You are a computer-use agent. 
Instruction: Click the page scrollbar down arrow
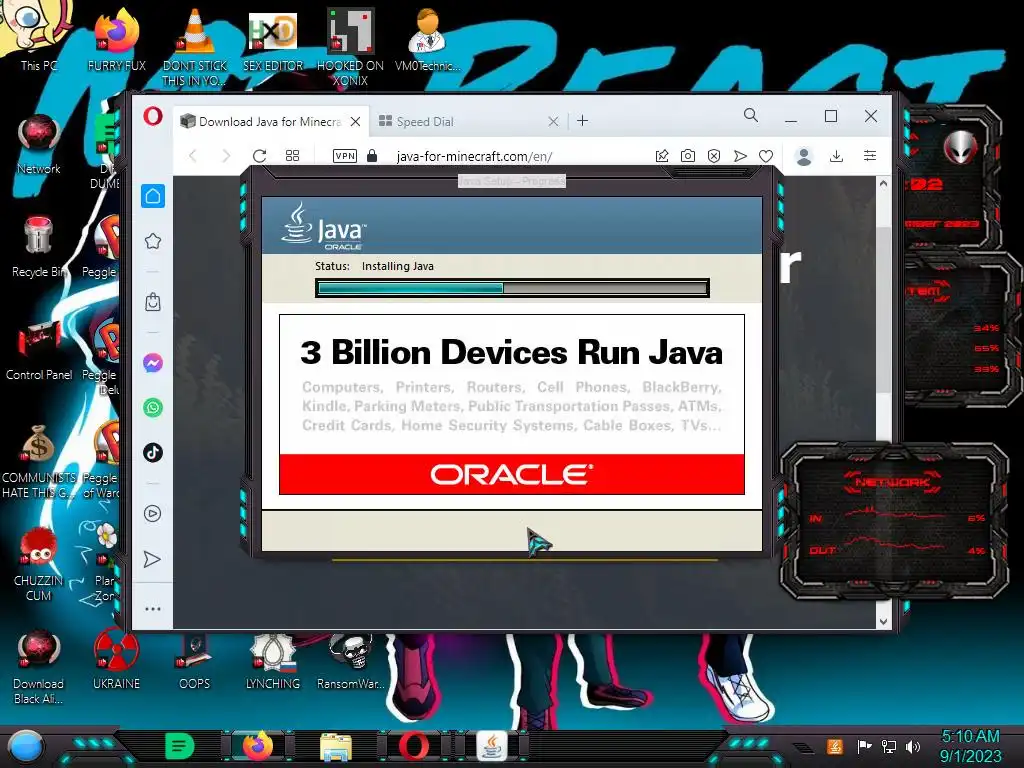883,622
